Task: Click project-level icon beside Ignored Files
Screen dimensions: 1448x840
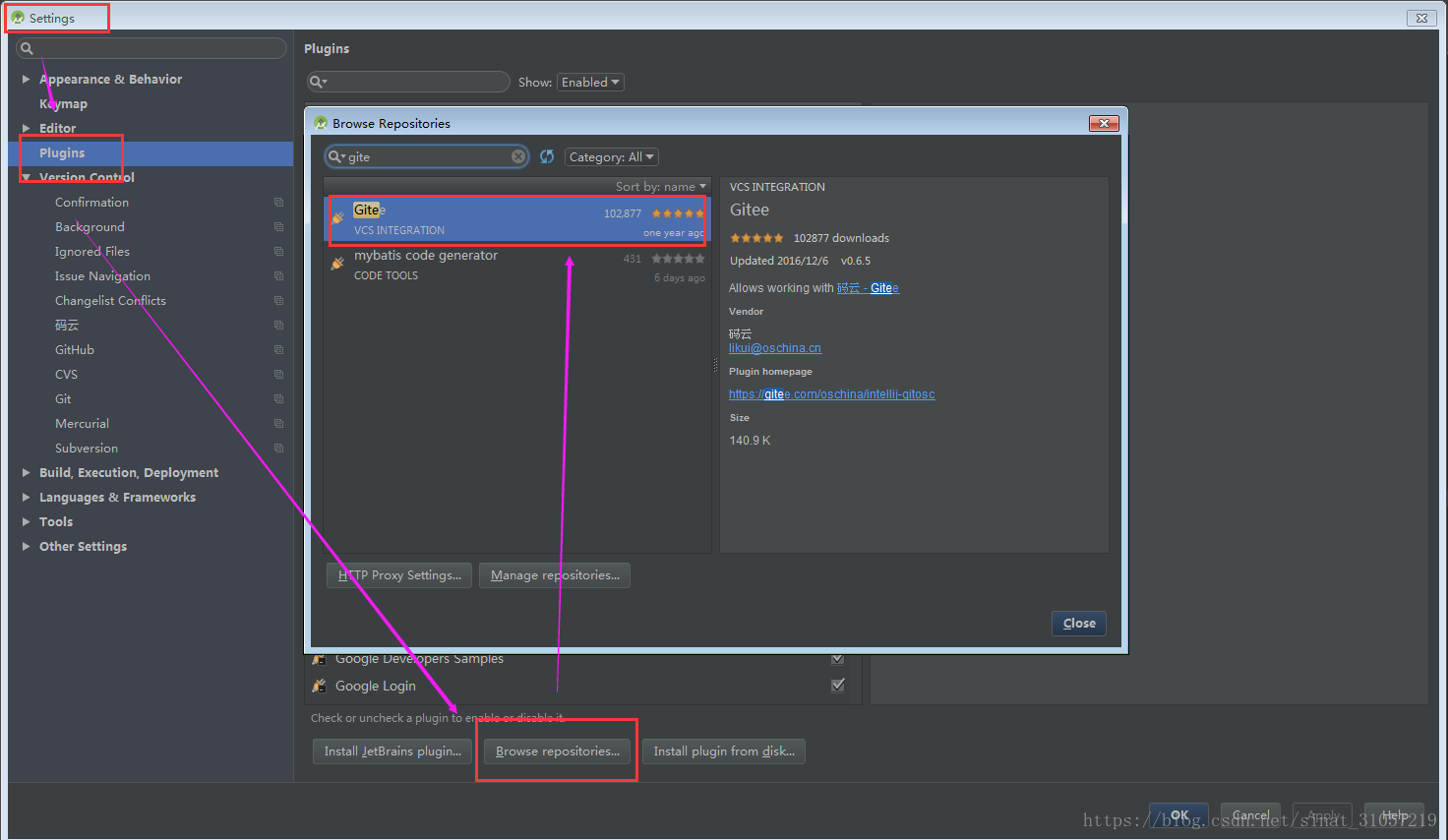Action: click(278, 251)
